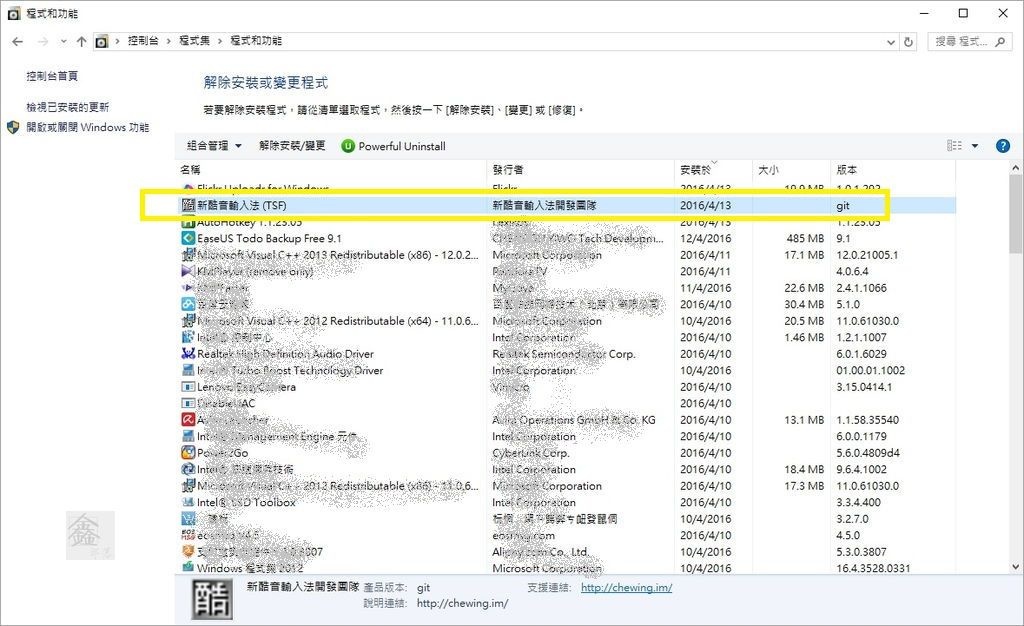This screenshot has width=1024, height=626.
Task: Open recent locations dropdown arrow
Action: (63, 42)
